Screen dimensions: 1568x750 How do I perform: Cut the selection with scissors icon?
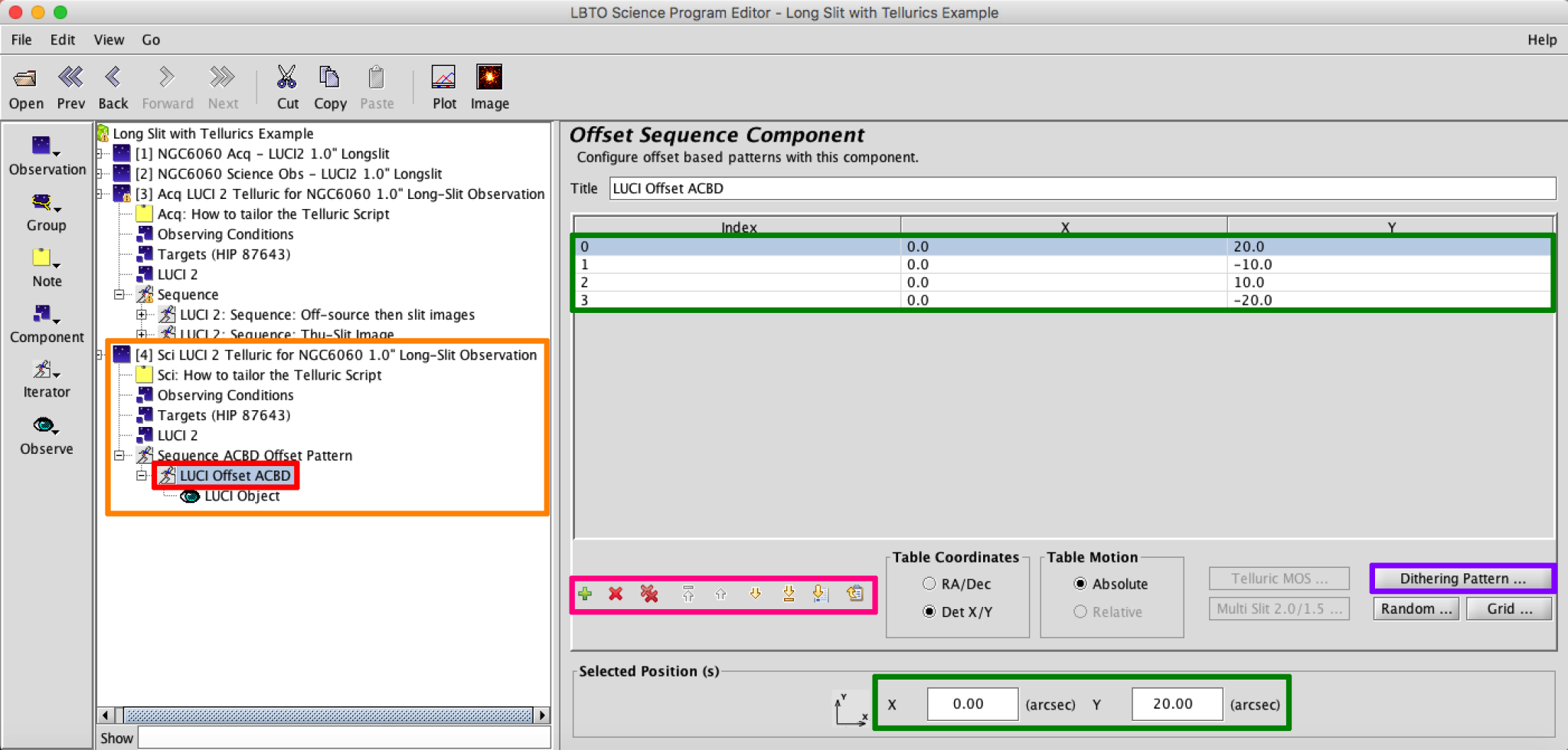(287, 77)
